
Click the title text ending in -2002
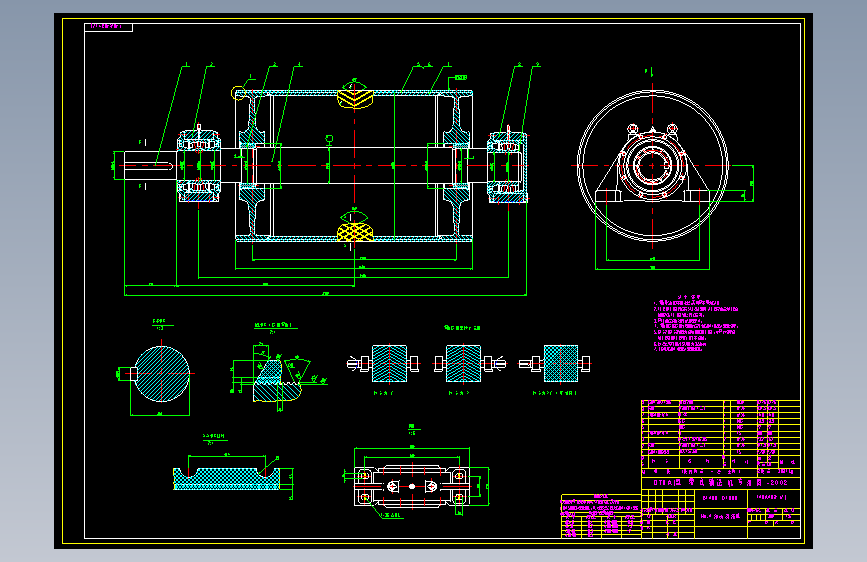point(720,482)
